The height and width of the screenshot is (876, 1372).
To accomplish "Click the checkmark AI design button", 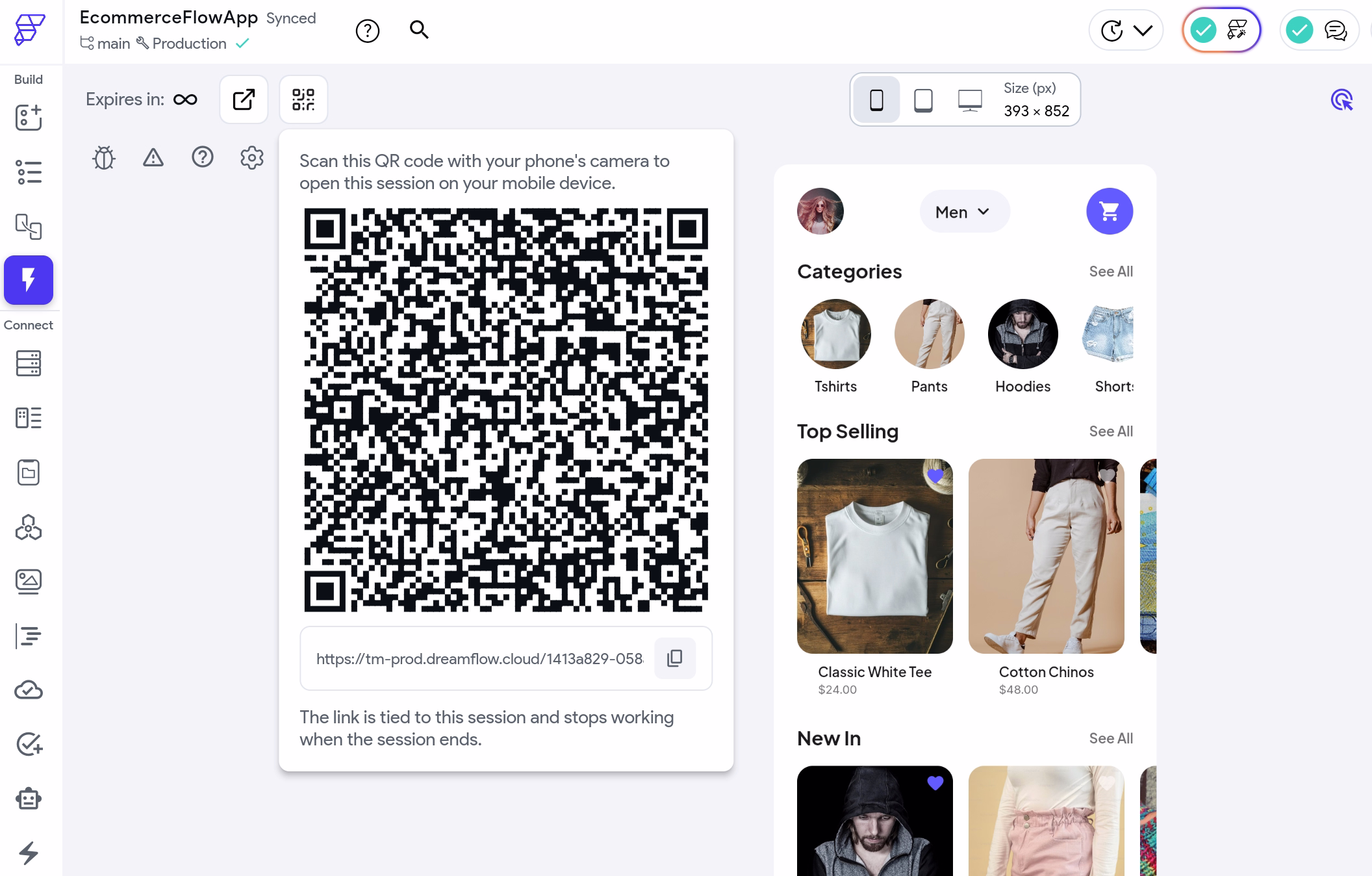I will 1221,30.
